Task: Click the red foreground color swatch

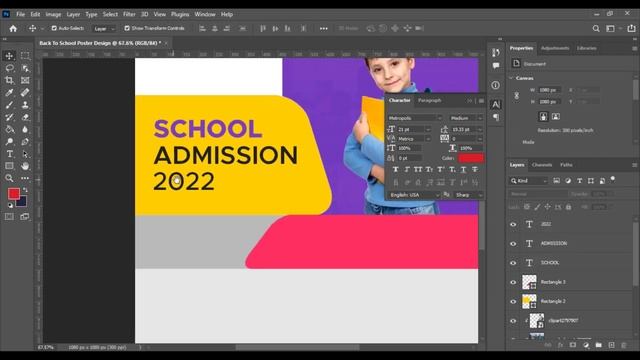Action: [13, 193]
